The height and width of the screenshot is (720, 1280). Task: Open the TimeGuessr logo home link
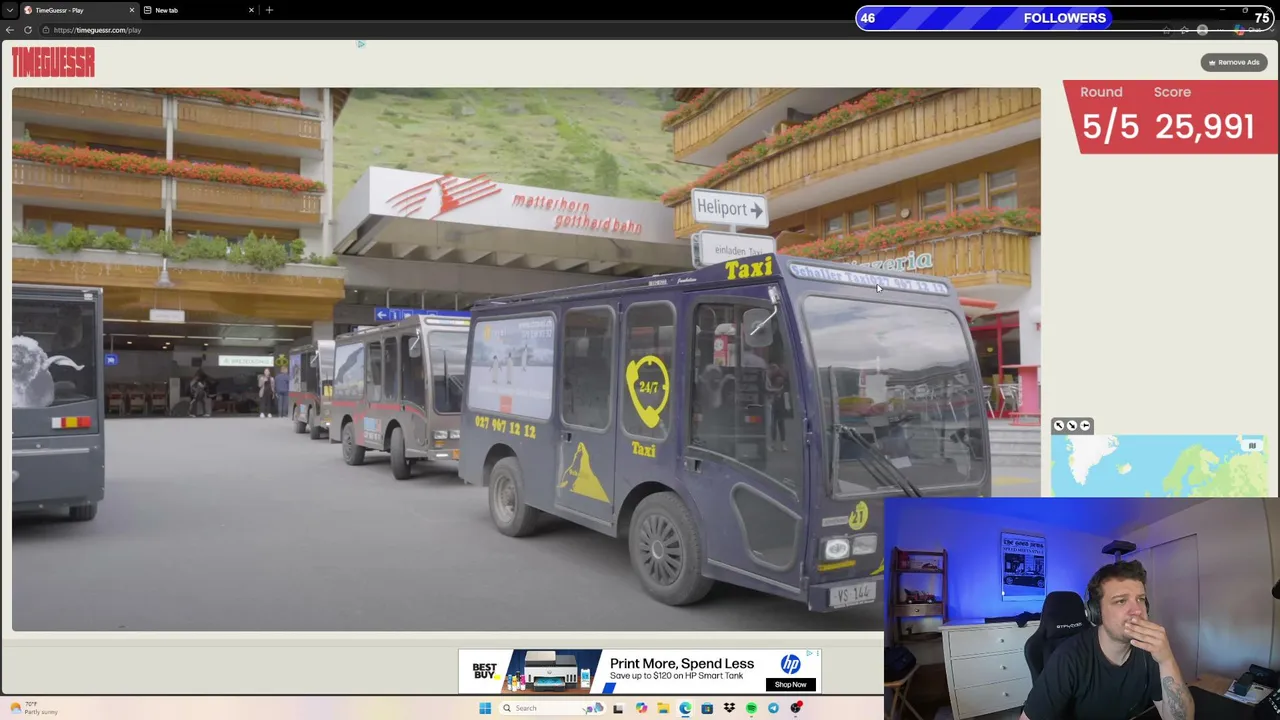point(53,62)
